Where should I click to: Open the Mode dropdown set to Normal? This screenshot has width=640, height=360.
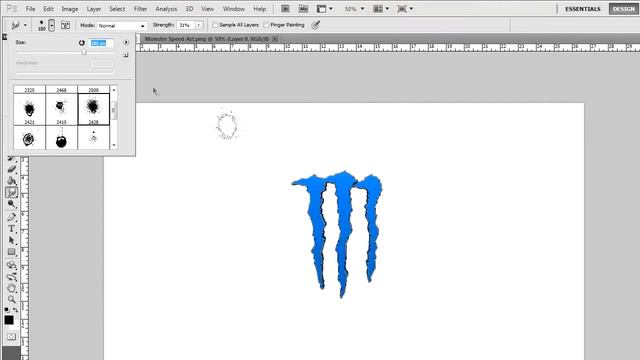122,26
